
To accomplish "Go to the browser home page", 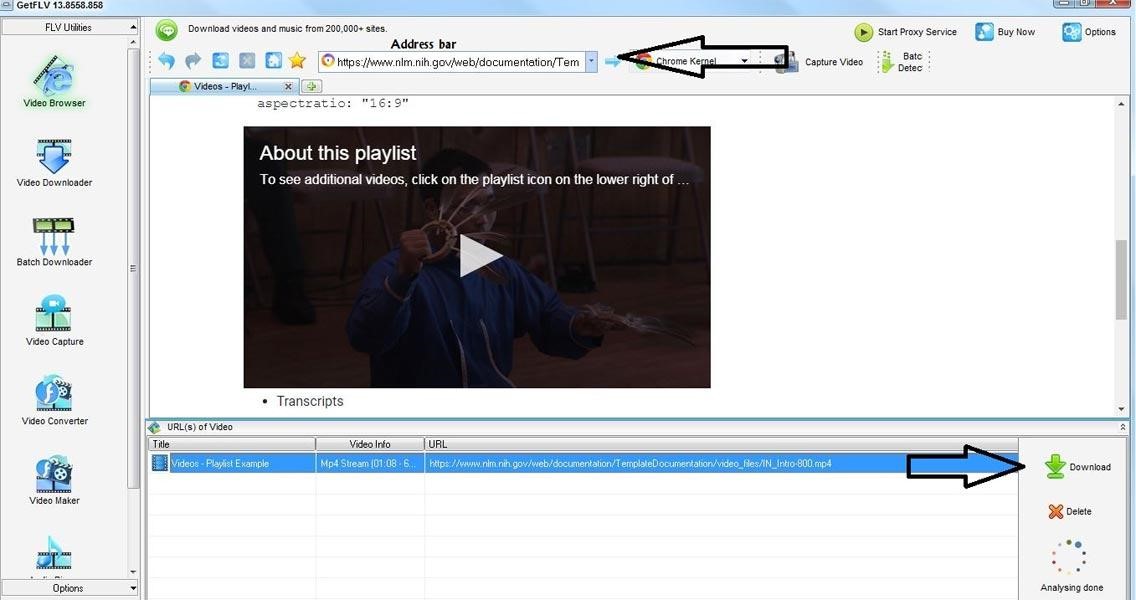I will coord(273,61).
